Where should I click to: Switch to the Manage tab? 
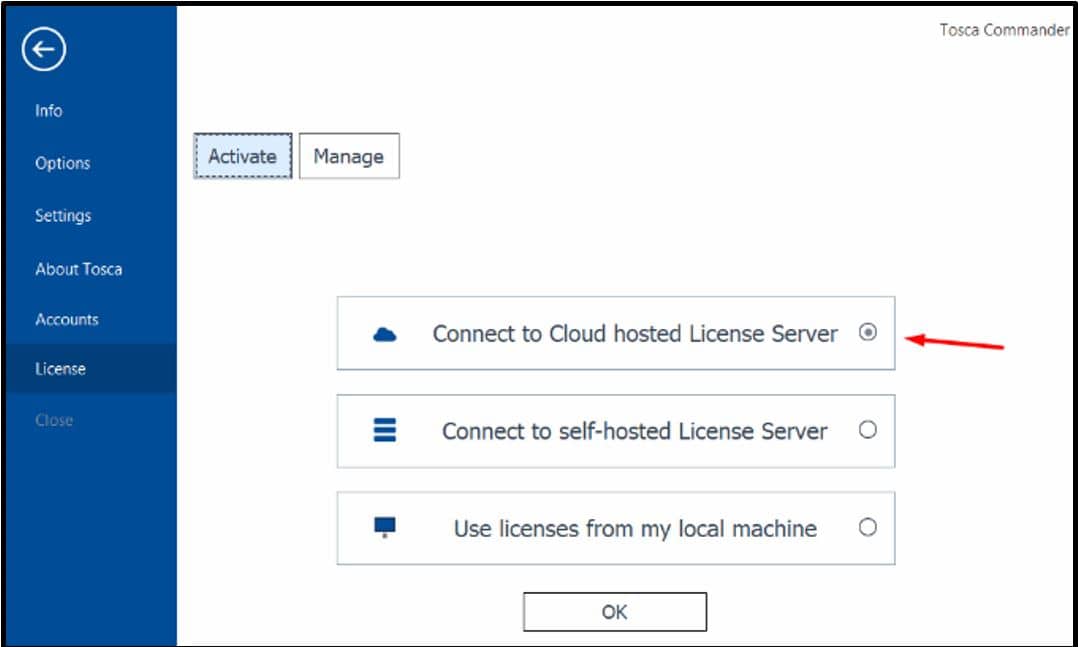pyautogui.click(x=349, y=156)
